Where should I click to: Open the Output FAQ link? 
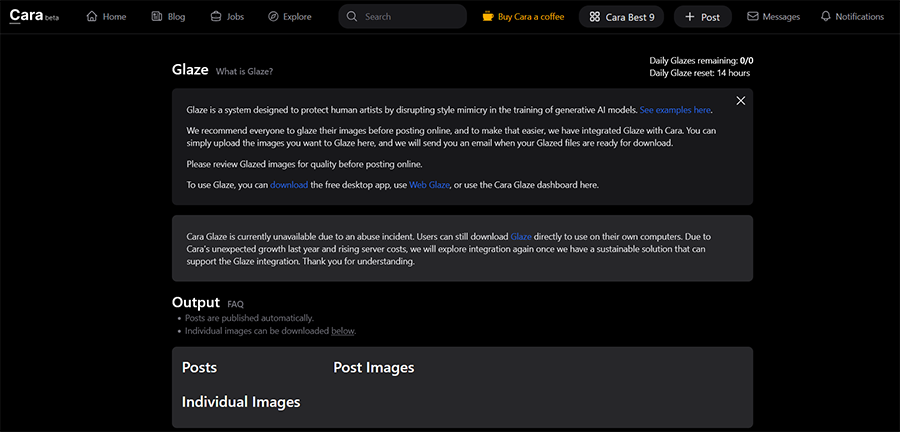tap(235, 304)
